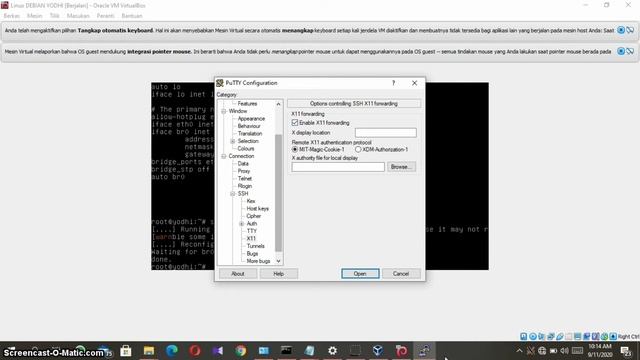Select the Rlogin category
This screenshot has width=640, height=360.
click(244, 186)
